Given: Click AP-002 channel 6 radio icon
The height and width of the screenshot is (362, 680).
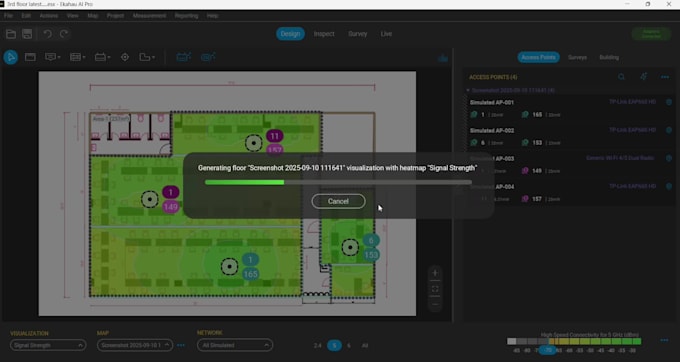Looking at the screenshot, I should pos(474,142).
